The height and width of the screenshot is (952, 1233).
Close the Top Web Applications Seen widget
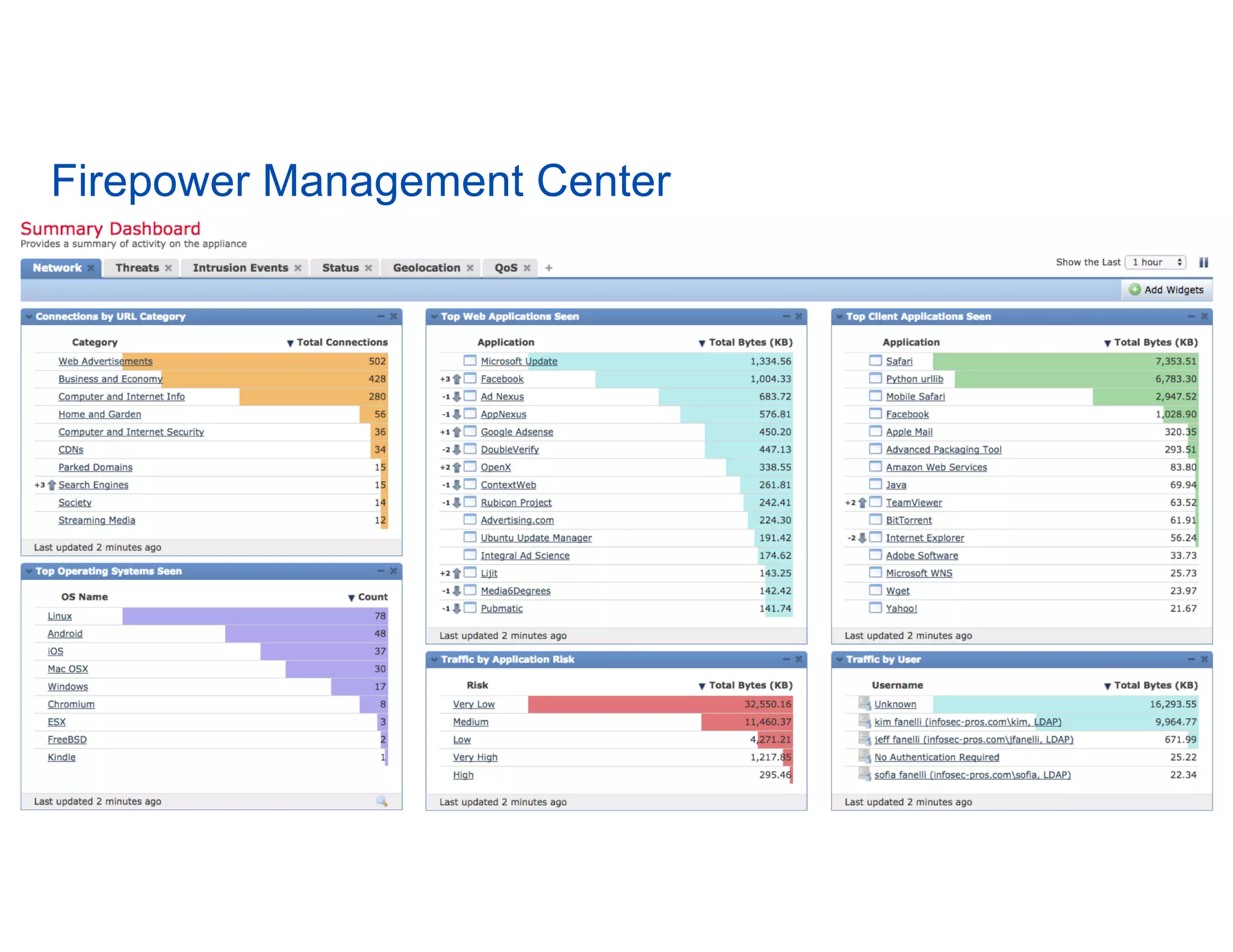(x=798, y=316)
